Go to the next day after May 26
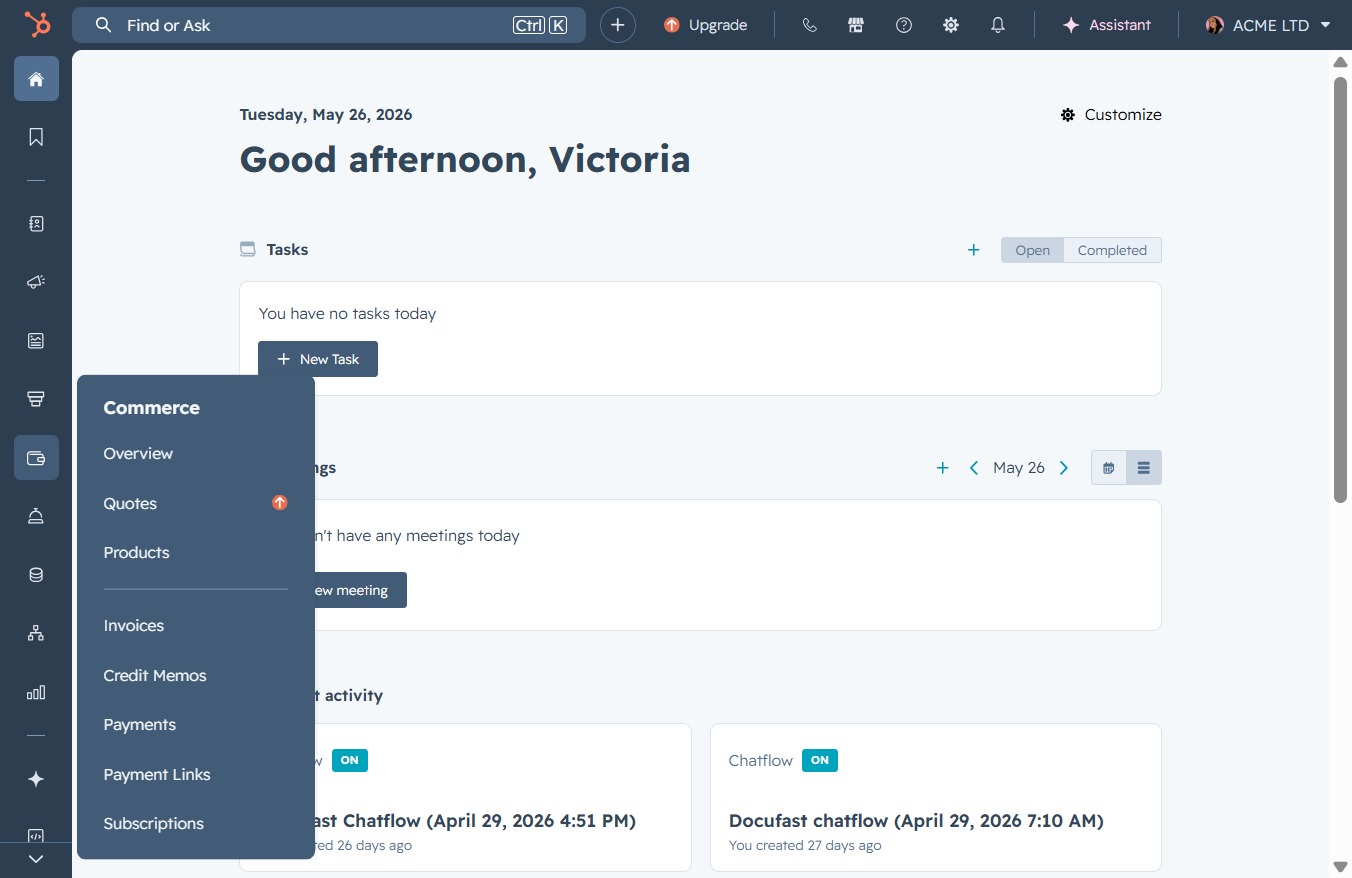The height and width of the screenshot is (878, 1352). pyautogui.click(x=1064, y=468)
